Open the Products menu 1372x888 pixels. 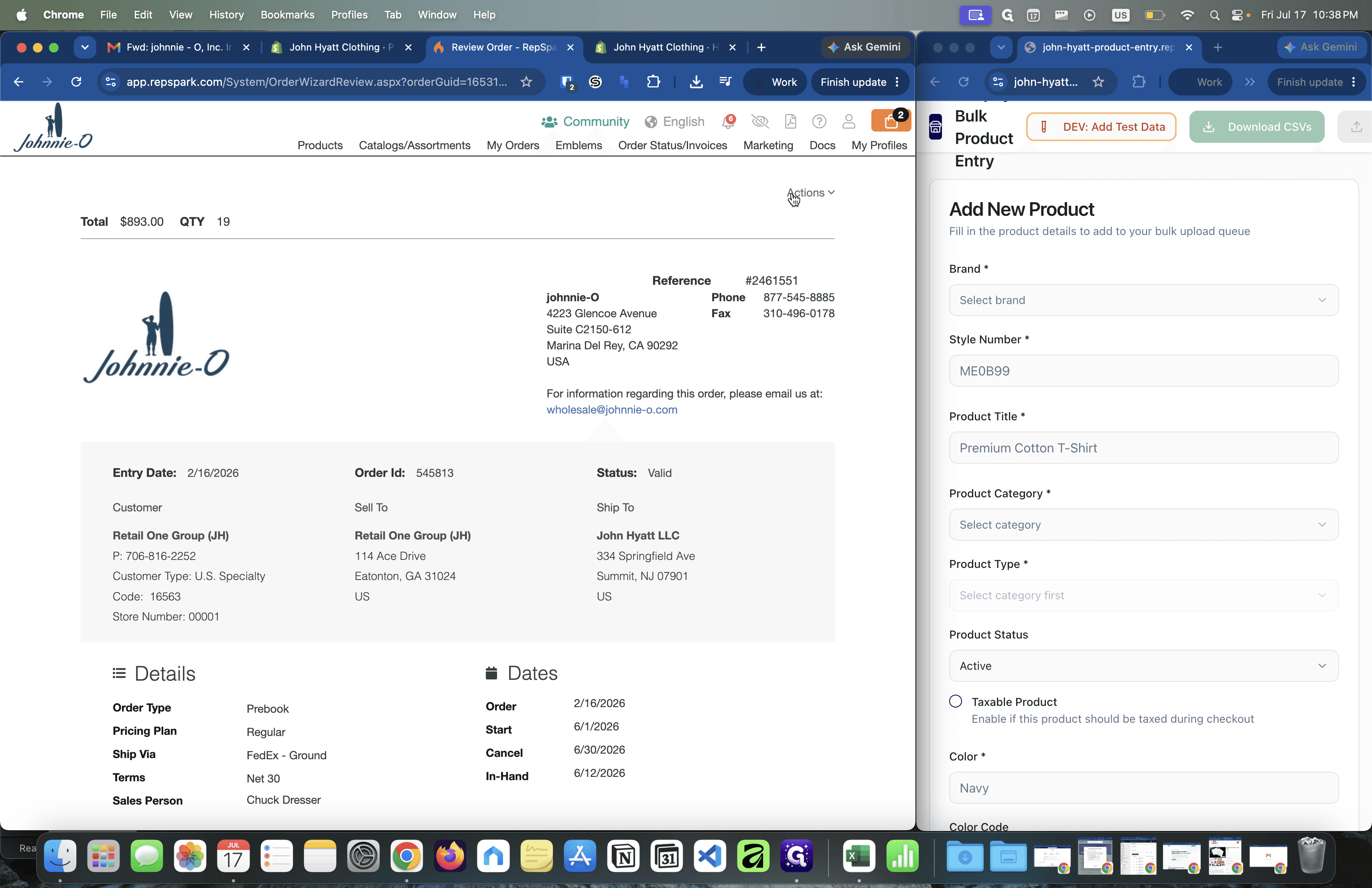[320, 145]
